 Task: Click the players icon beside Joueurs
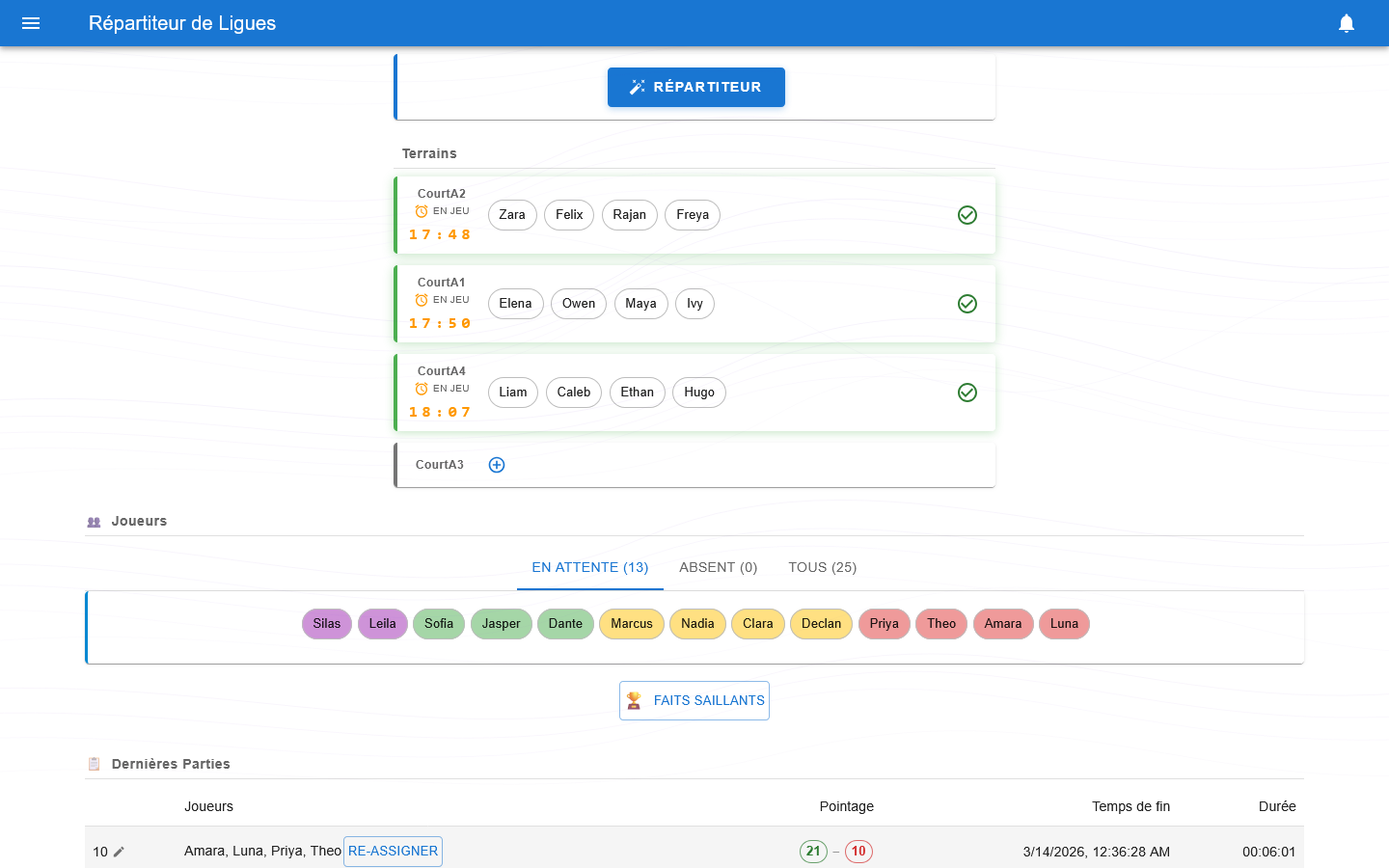[x=93, y=521]
